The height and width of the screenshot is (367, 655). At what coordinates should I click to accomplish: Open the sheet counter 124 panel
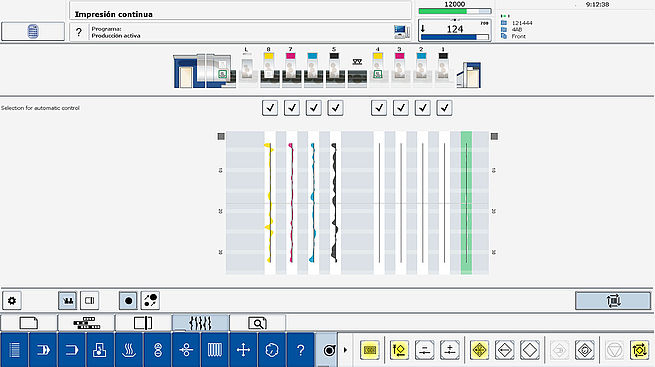pos(454,30)
